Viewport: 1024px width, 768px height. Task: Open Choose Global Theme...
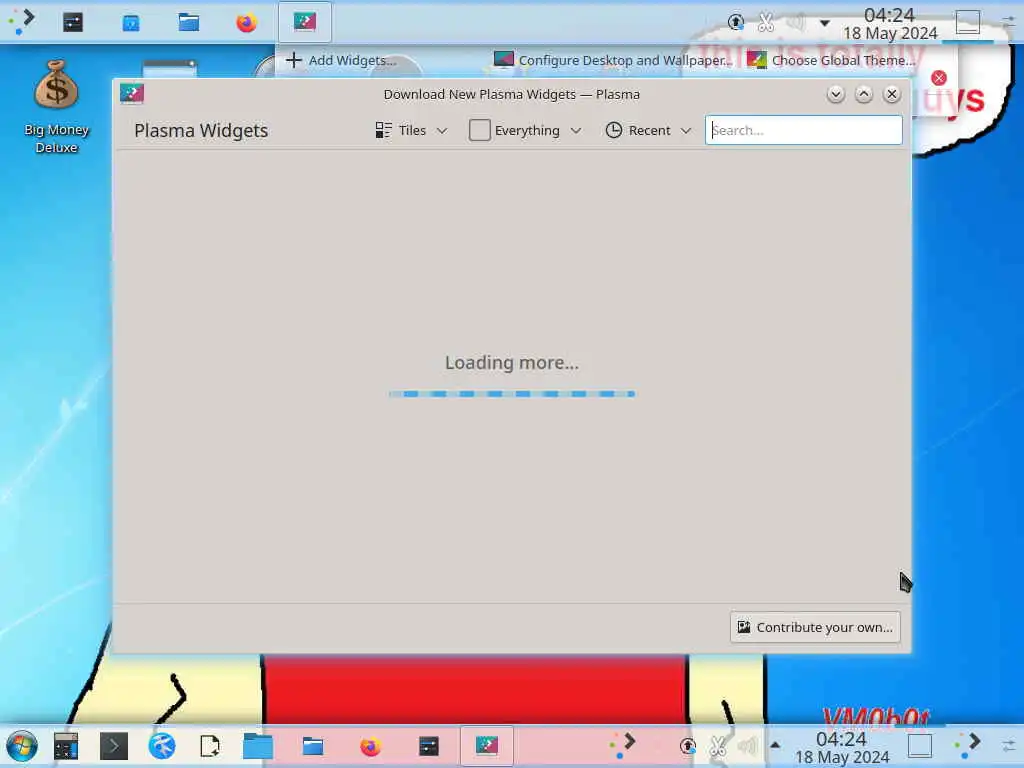tap(831, 60)
